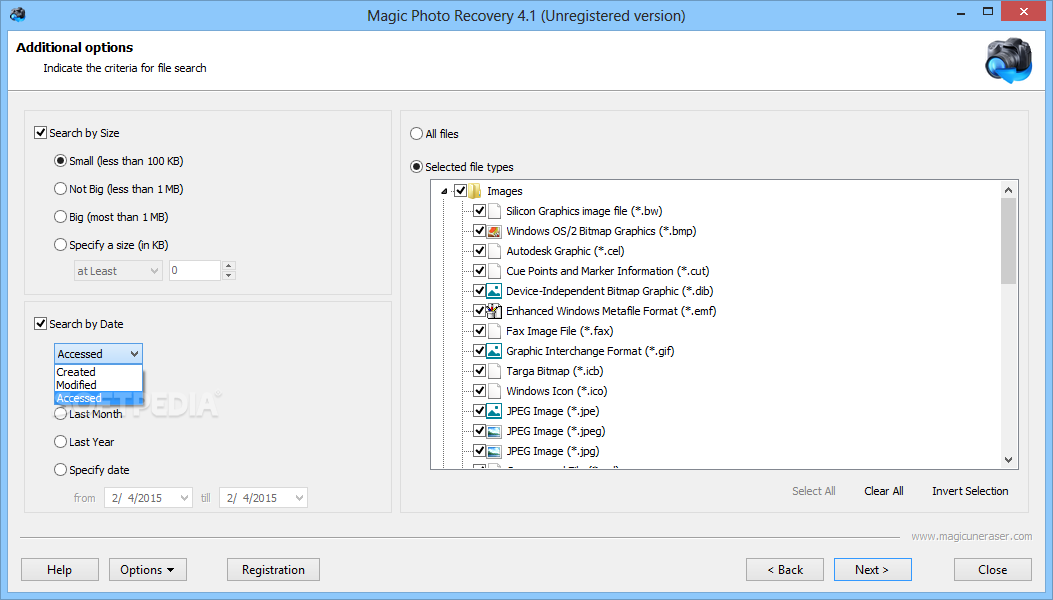The image size is (1053, 600).
Task: Uncheck the Windows Icon (*.ico) checkbox
Action: click(479, 391)
